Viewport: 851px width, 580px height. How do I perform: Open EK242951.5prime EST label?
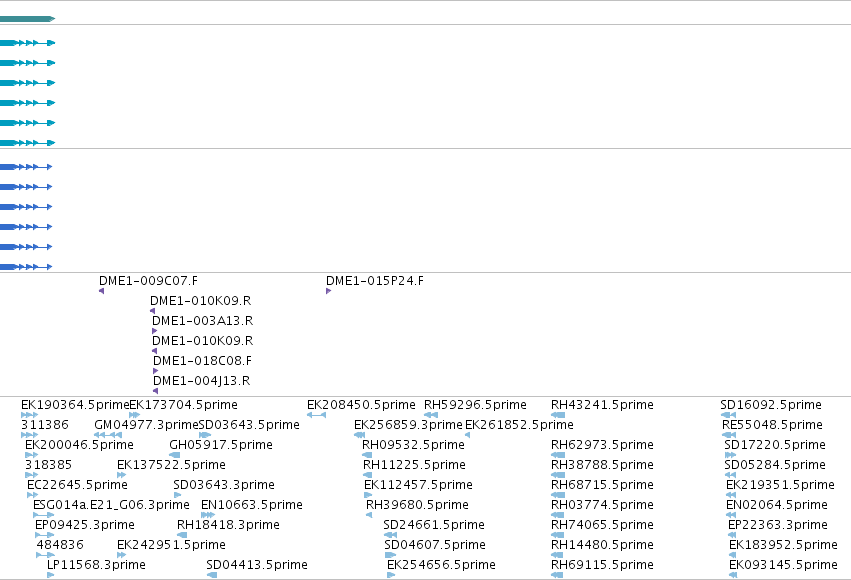(x=172, y=545)
